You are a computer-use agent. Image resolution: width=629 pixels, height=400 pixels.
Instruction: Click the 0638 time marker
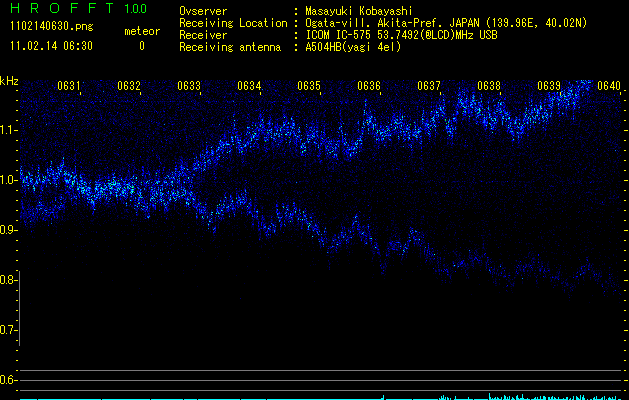[x=489, y=86]
